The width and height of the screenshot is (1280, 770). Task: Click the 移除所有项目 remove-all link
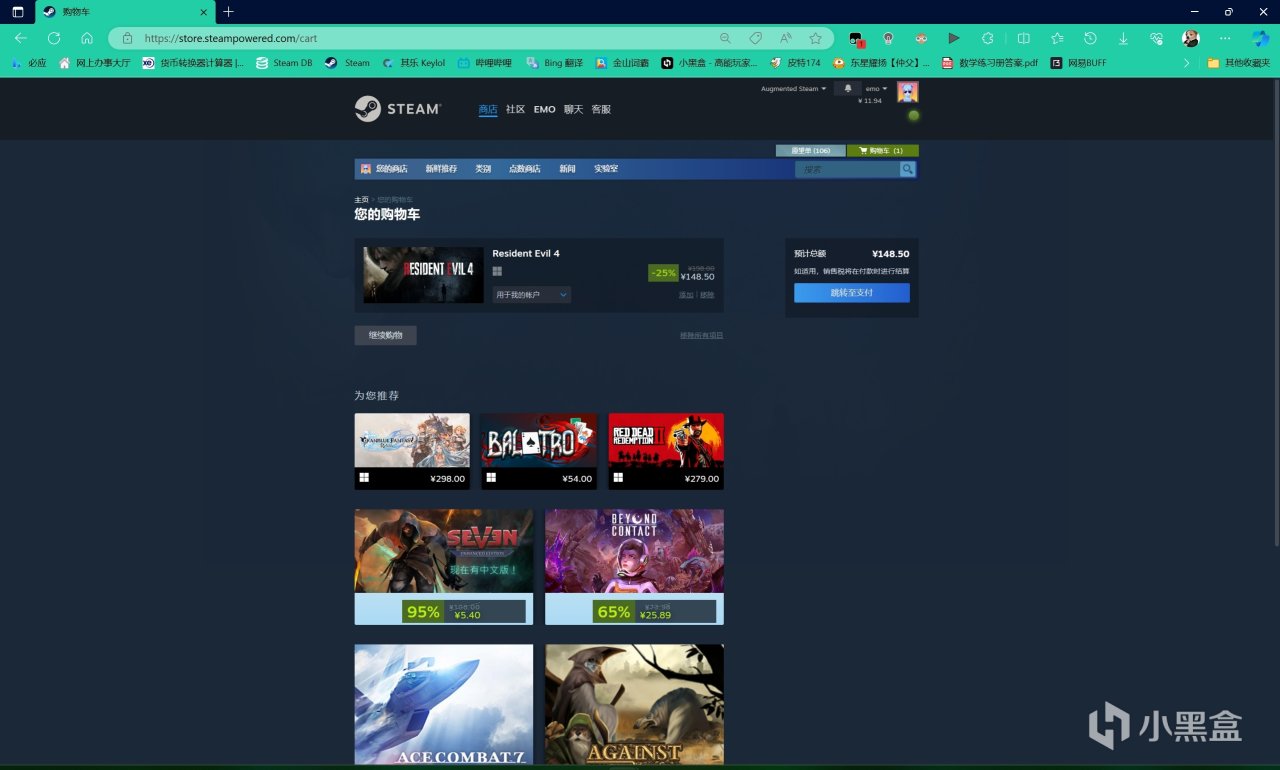(x=701, y=336)
